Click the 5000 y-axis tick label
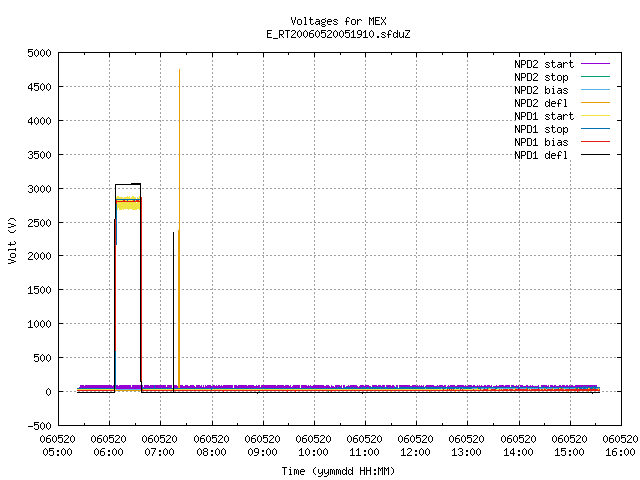 coord(39,53)
